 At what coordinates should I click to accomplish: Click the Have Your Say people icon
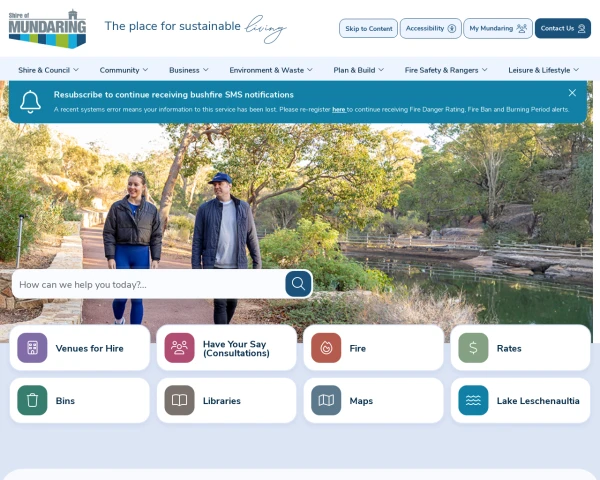[x=179, y=348]
